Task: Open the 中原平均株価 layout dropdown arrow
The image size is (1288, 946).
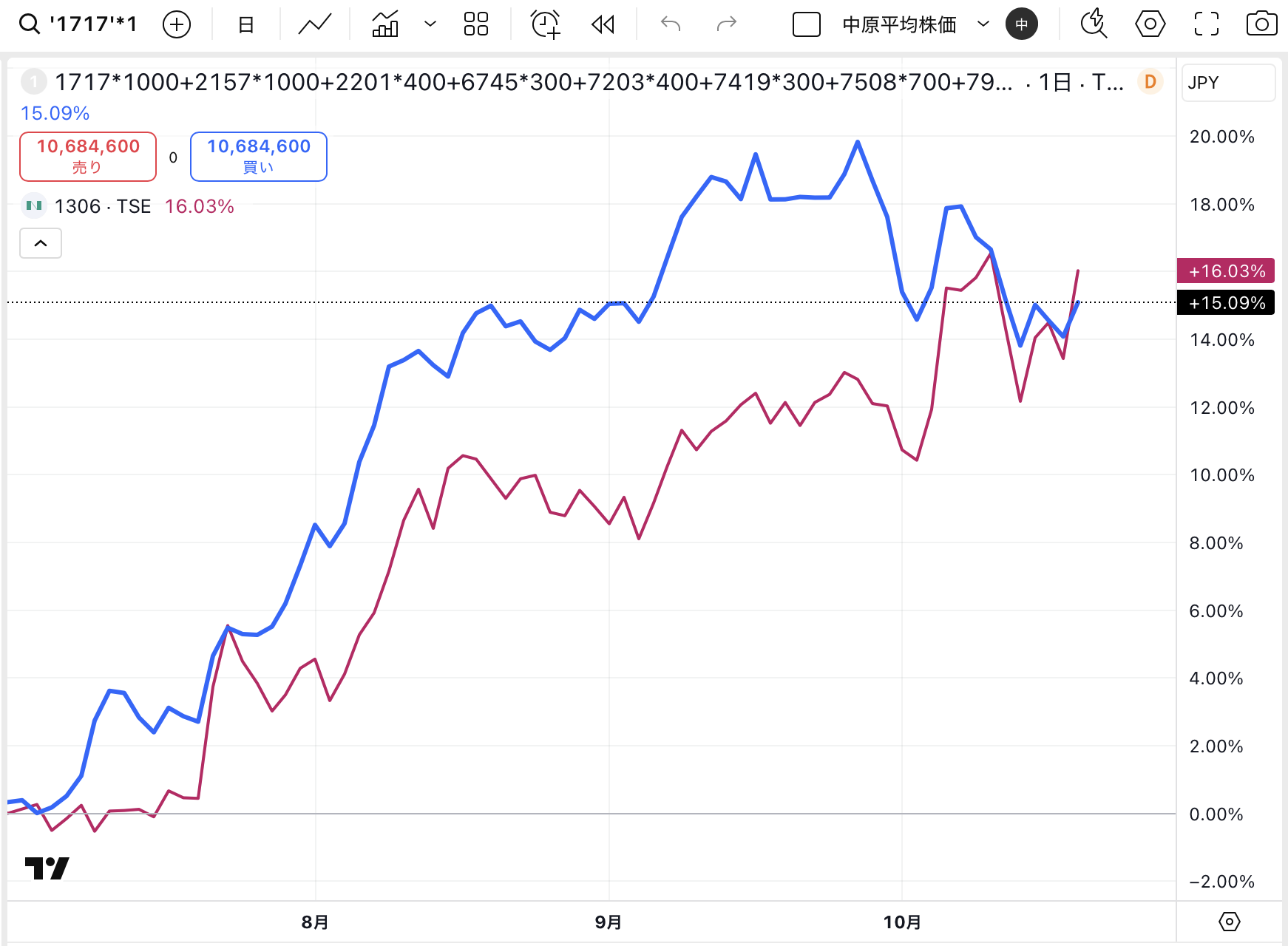Action: [x=983, y=24]
